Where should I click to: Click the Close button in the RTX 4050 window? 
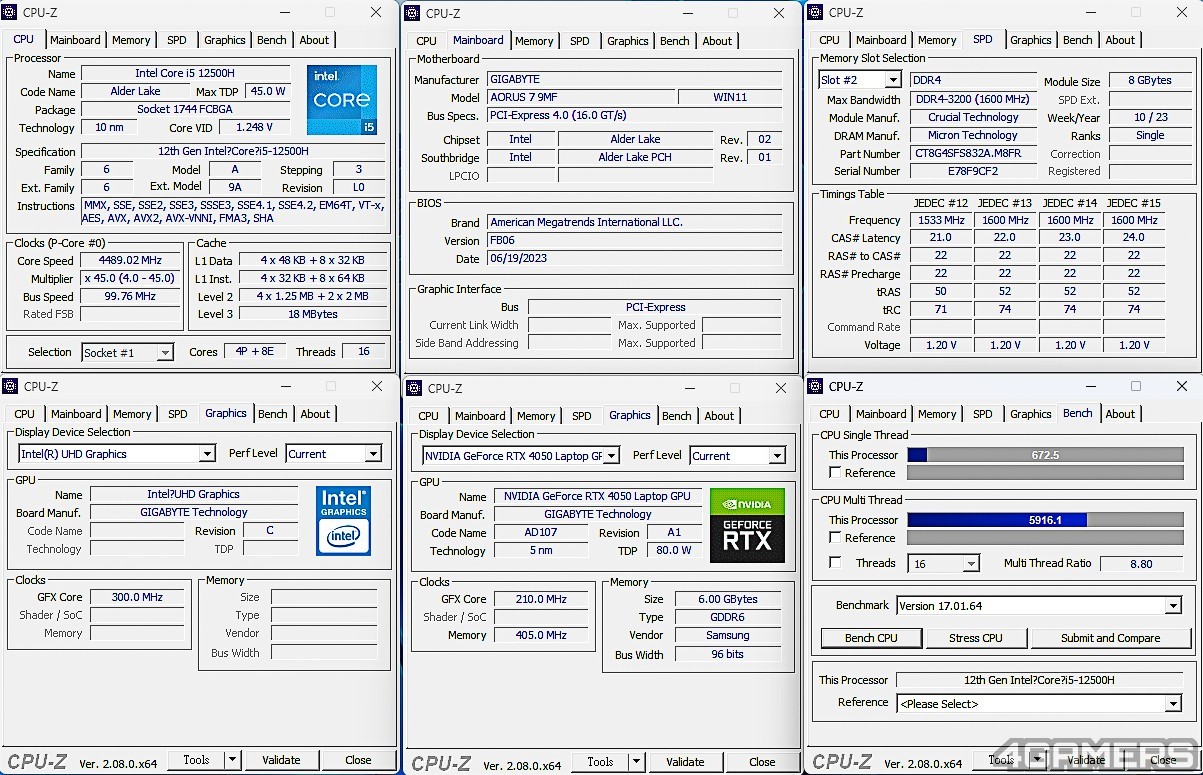coord(762,762)
